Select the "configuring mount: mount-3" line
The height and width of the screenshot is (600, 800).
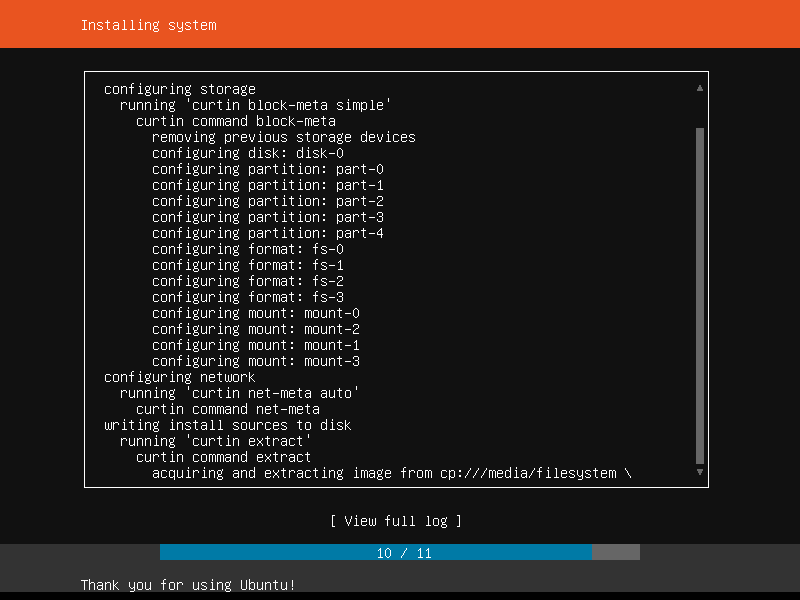pyautogui.click(x=256, y=361)
